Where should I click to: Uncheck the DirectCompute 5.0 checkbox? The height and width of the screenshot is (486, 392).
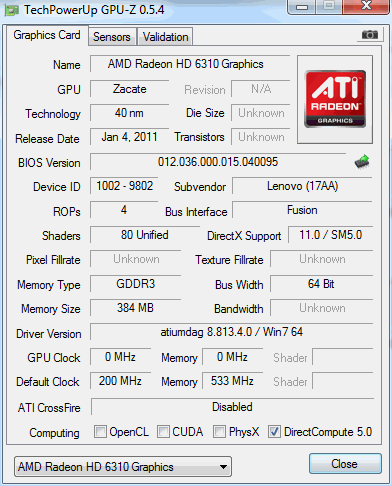274,431
